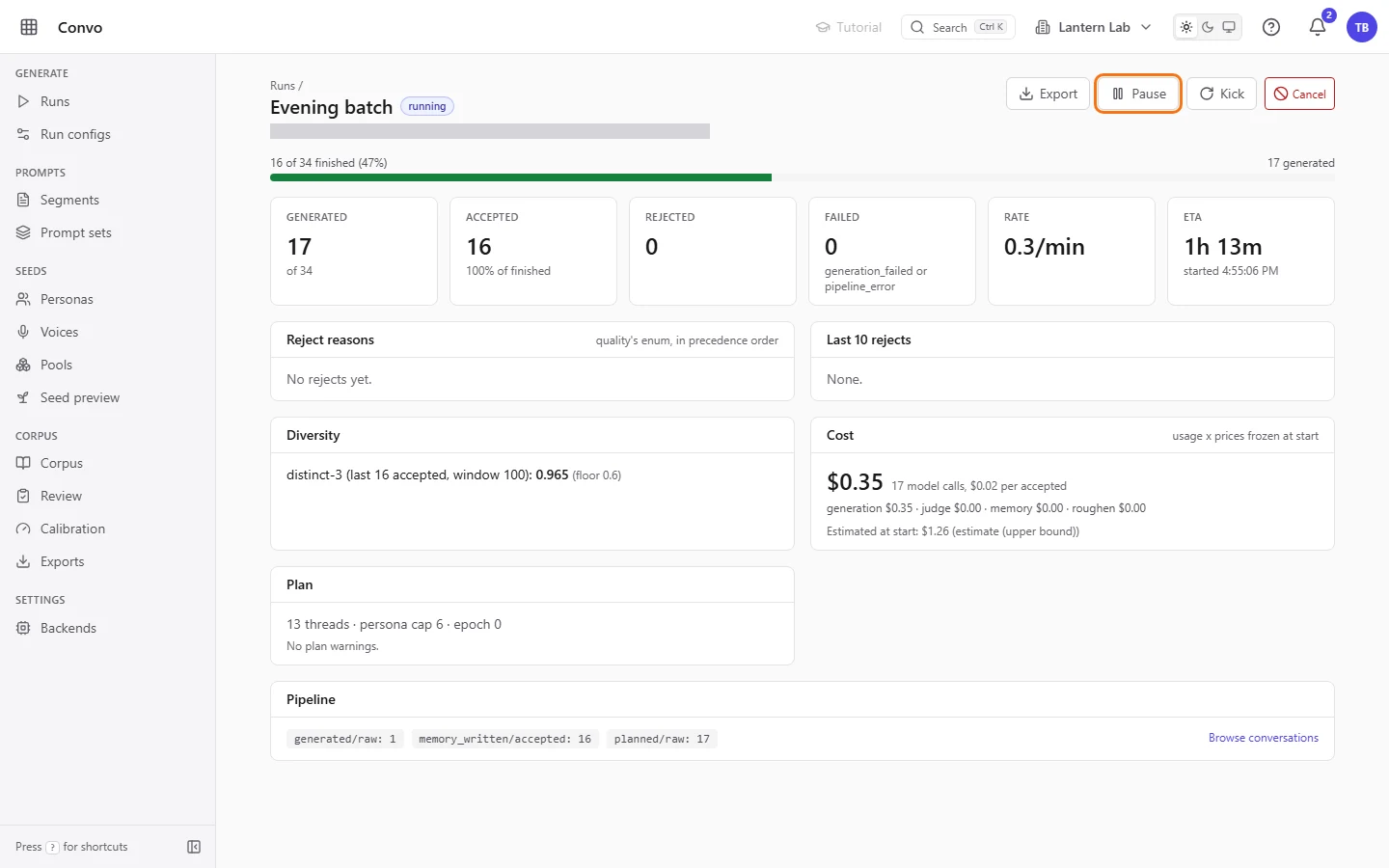The image size is (1389, 868).
Task: Click the Runs breadcrumb link
Action: [283, 86]
